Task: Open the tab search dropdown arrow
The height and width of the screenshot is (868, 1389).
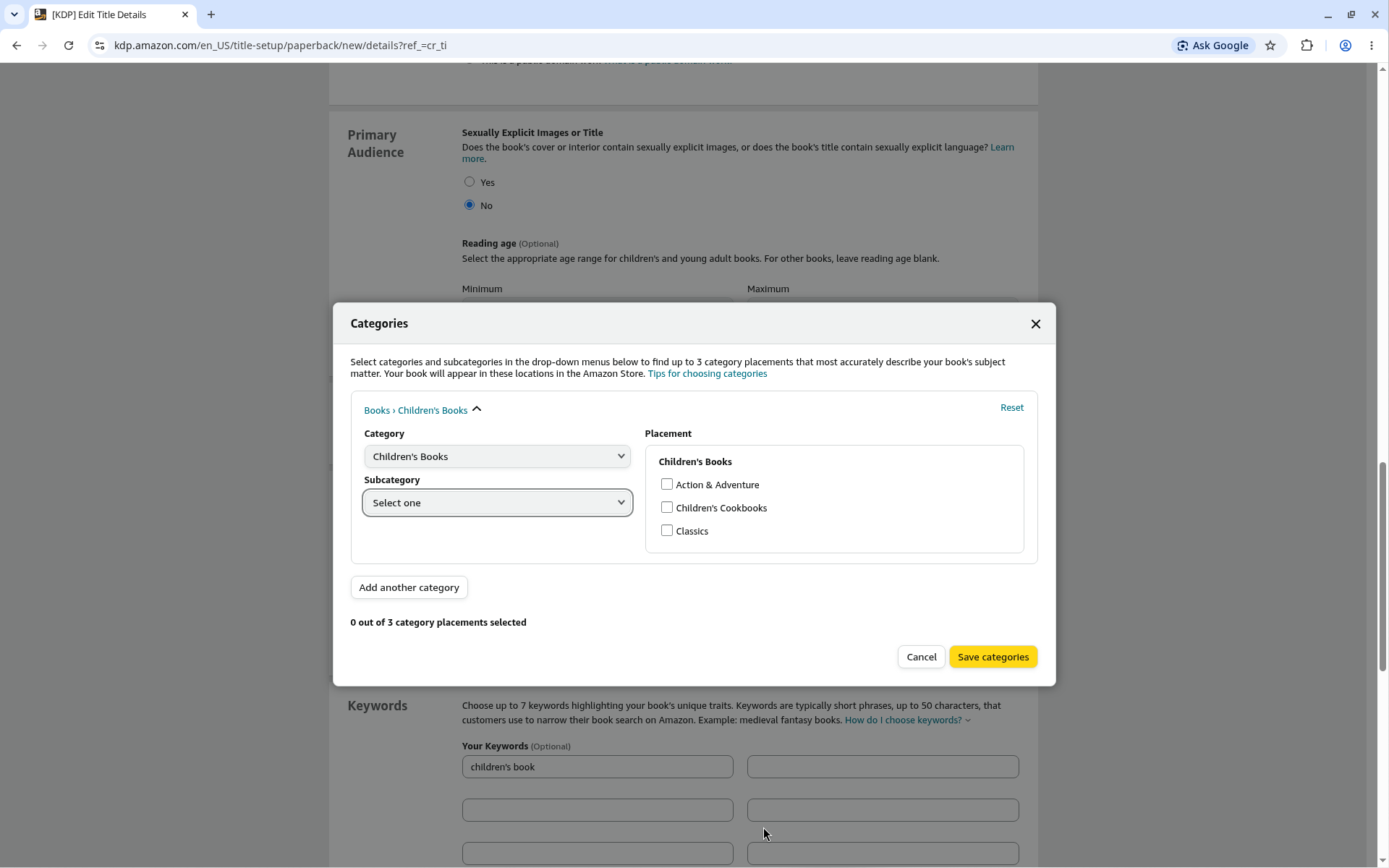Action: pos(14,14)
